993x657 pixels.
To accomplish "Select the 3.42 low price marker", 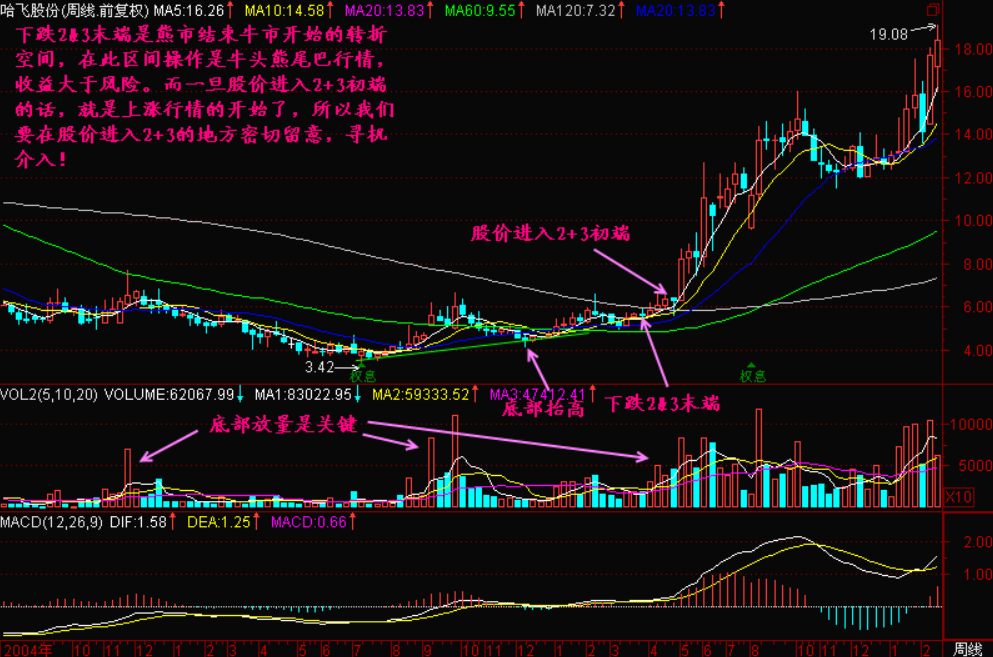I will tap(318, 367).
